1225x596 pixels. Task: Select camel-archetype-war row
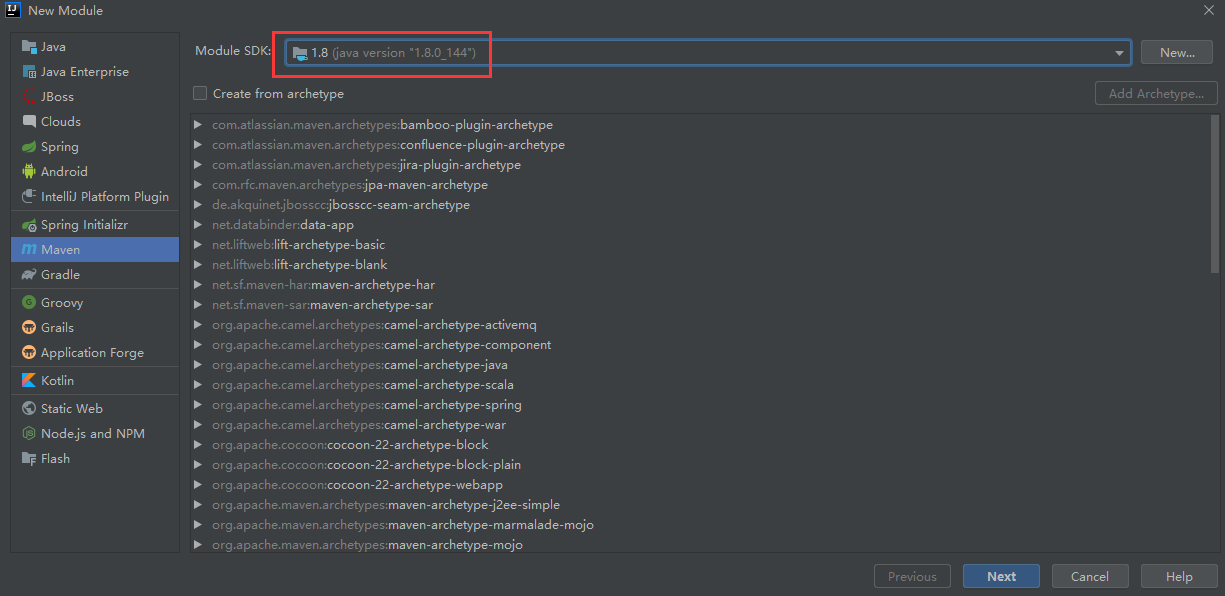point(700,425)
